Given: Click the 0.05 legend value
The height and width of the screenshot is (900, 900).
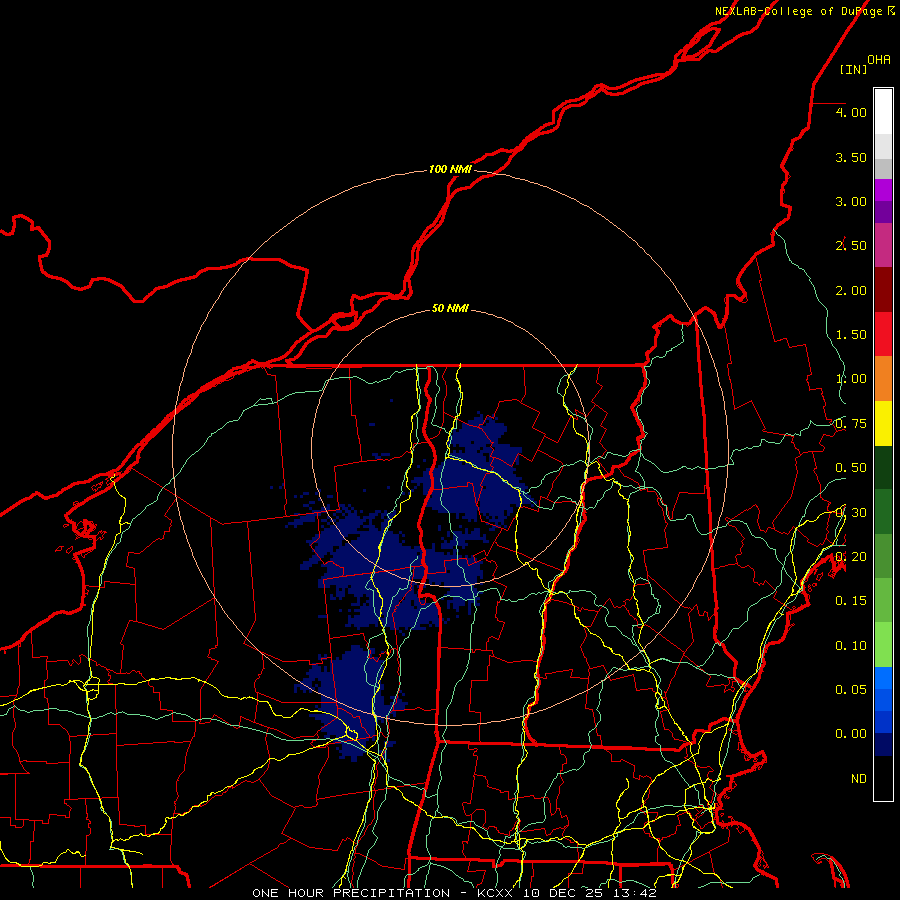Looking at the screenshot, I should (x=851, y=689).
